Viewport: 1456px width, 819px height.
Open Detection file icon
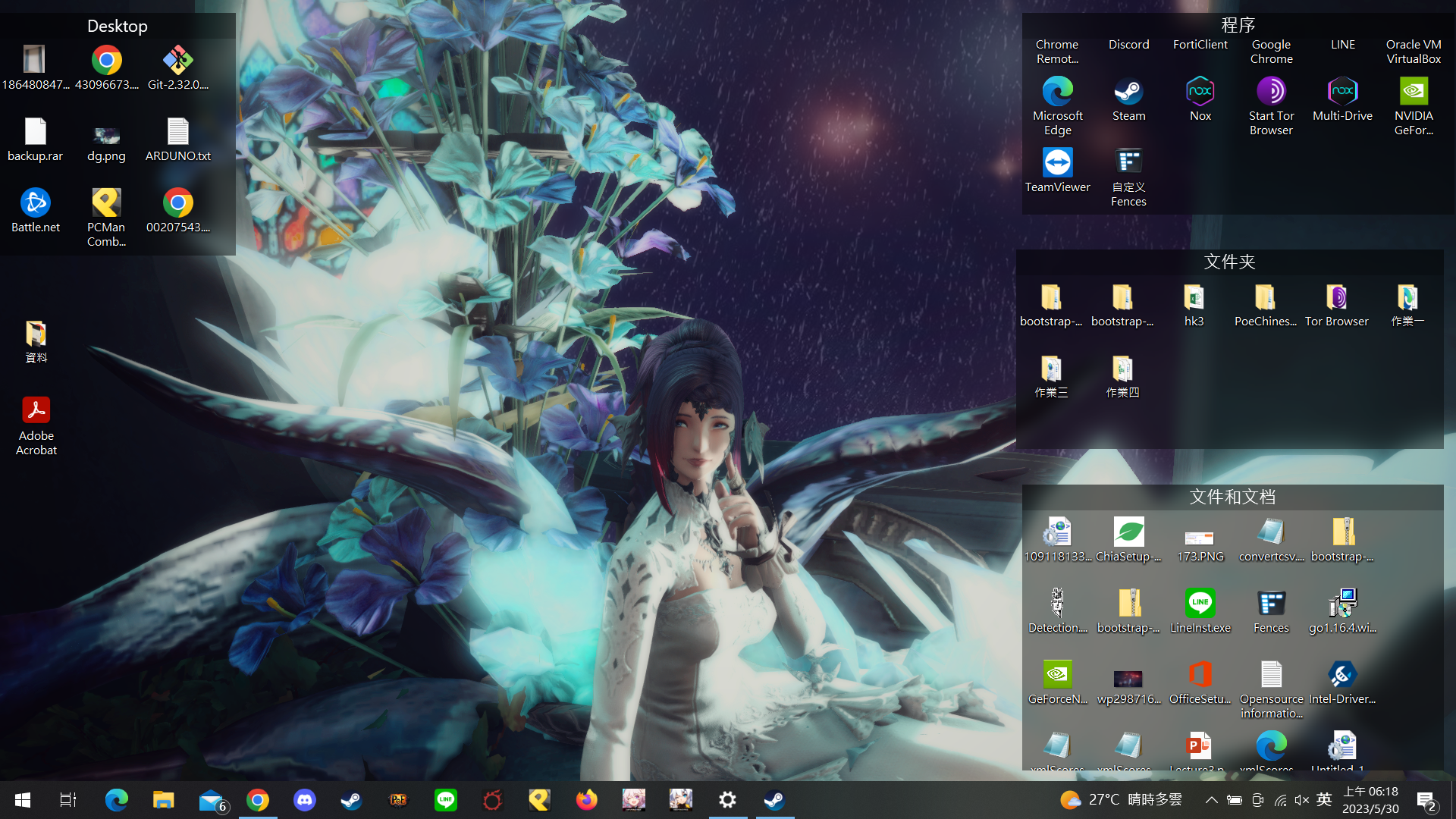pos(1057,611)
